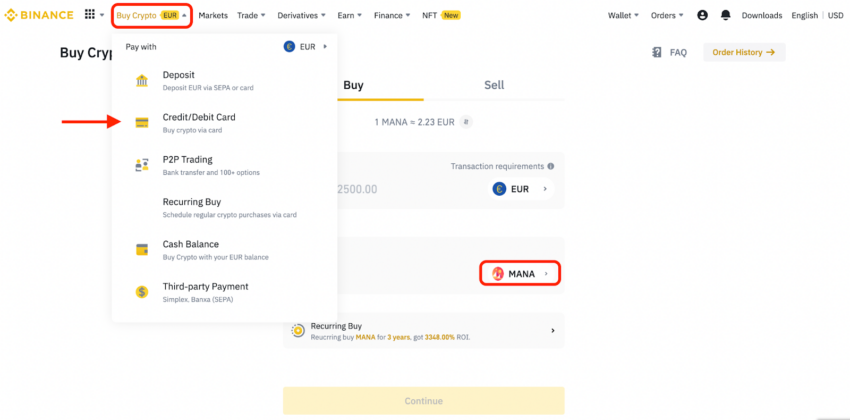Screen dimensions: 850x420
Task: Open the notifications bell icon
Action: pos(725,15)
